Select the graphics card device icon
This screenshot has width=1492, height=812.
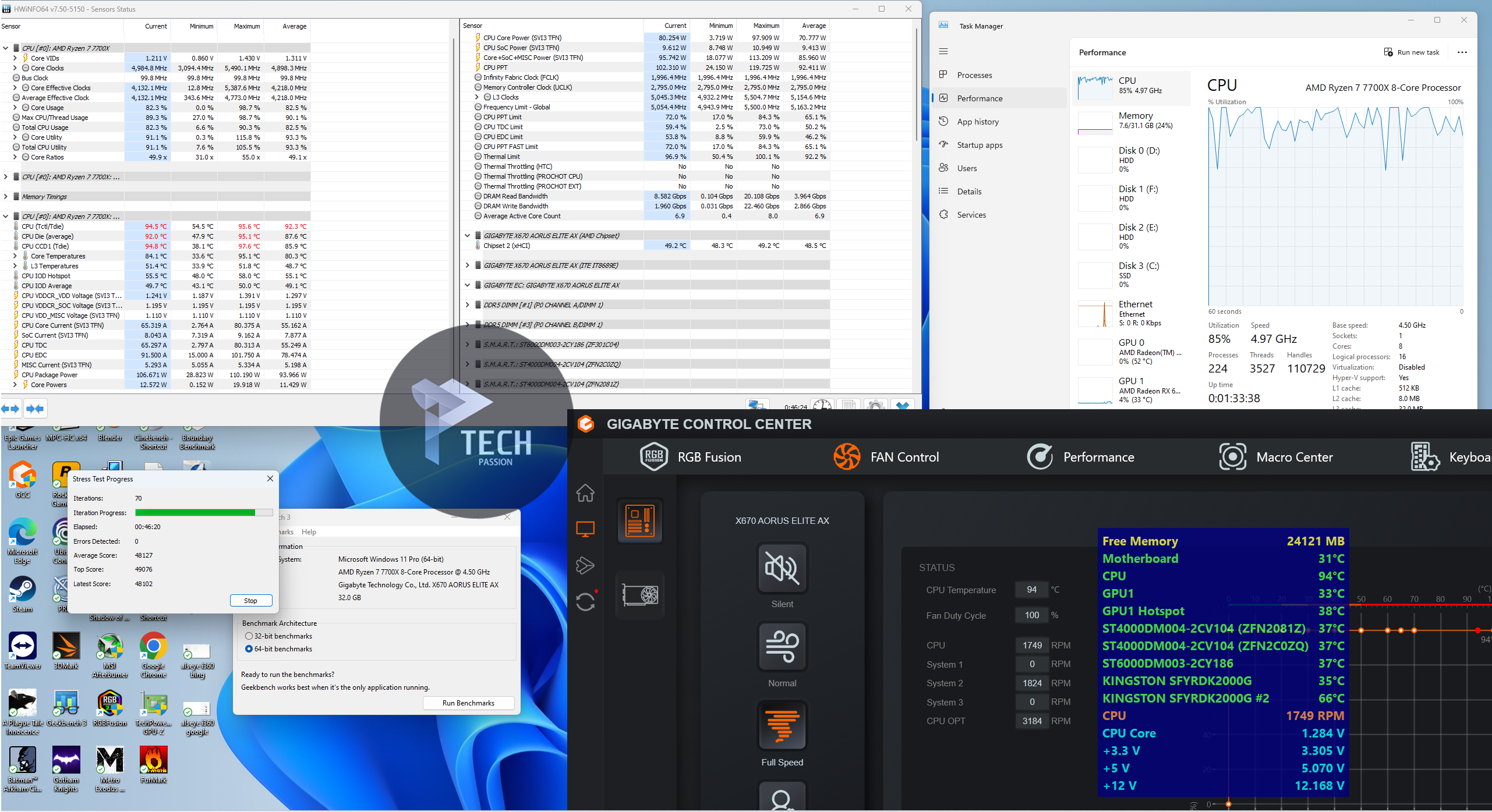pos(639,594)
